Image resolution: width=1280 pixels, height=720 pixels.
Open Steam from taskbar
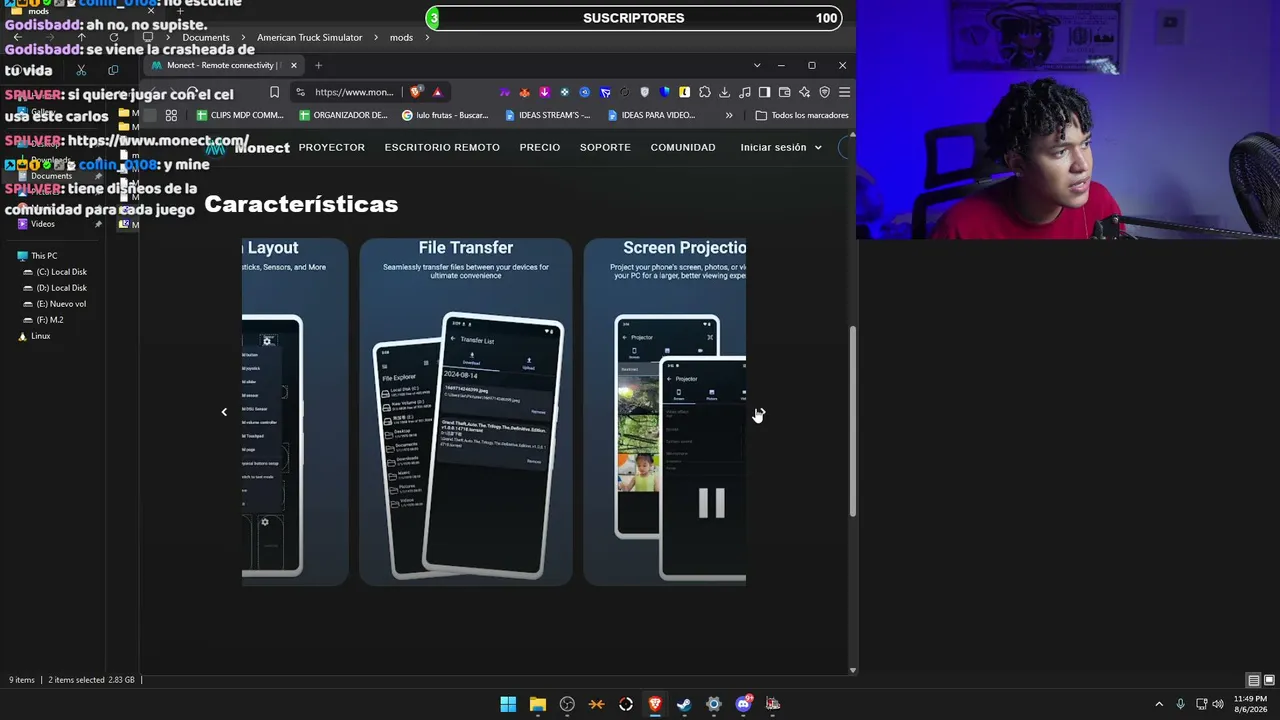coord(684,704)
